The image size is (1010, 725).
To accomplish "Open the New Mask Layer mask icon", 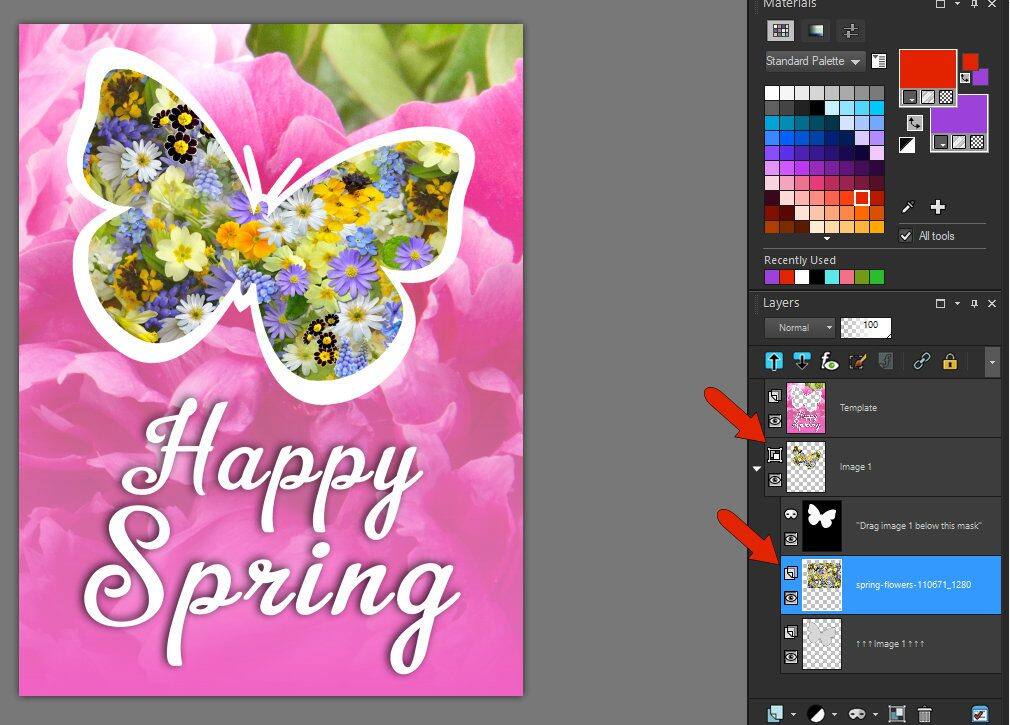I will click(x=855, y=714).
